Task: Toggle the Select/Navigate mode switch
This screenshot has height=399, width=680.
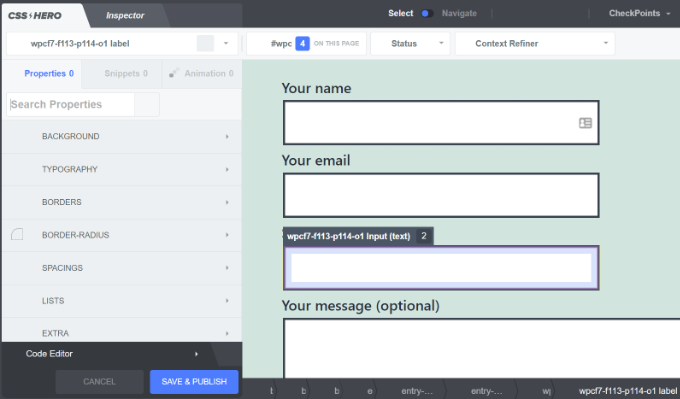Action: coord(427,13)
